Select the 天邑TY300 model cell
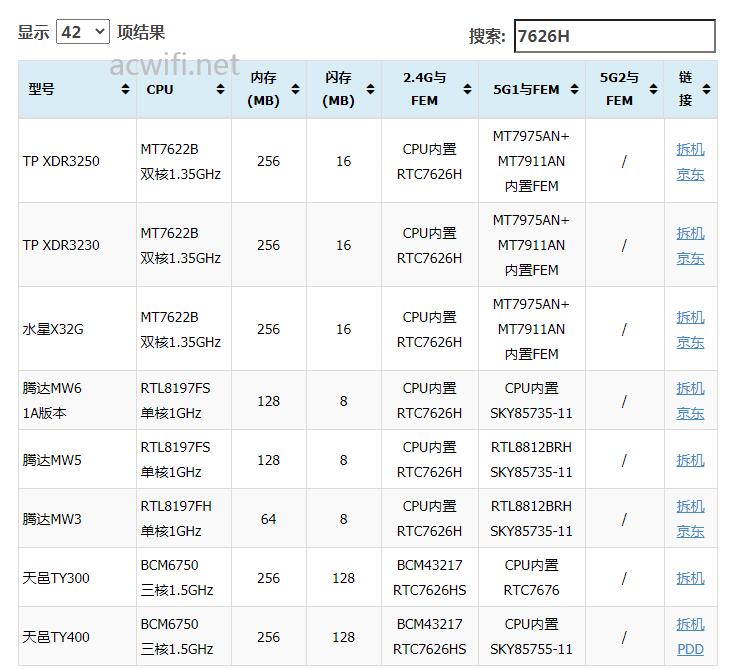 coord(77,577)
